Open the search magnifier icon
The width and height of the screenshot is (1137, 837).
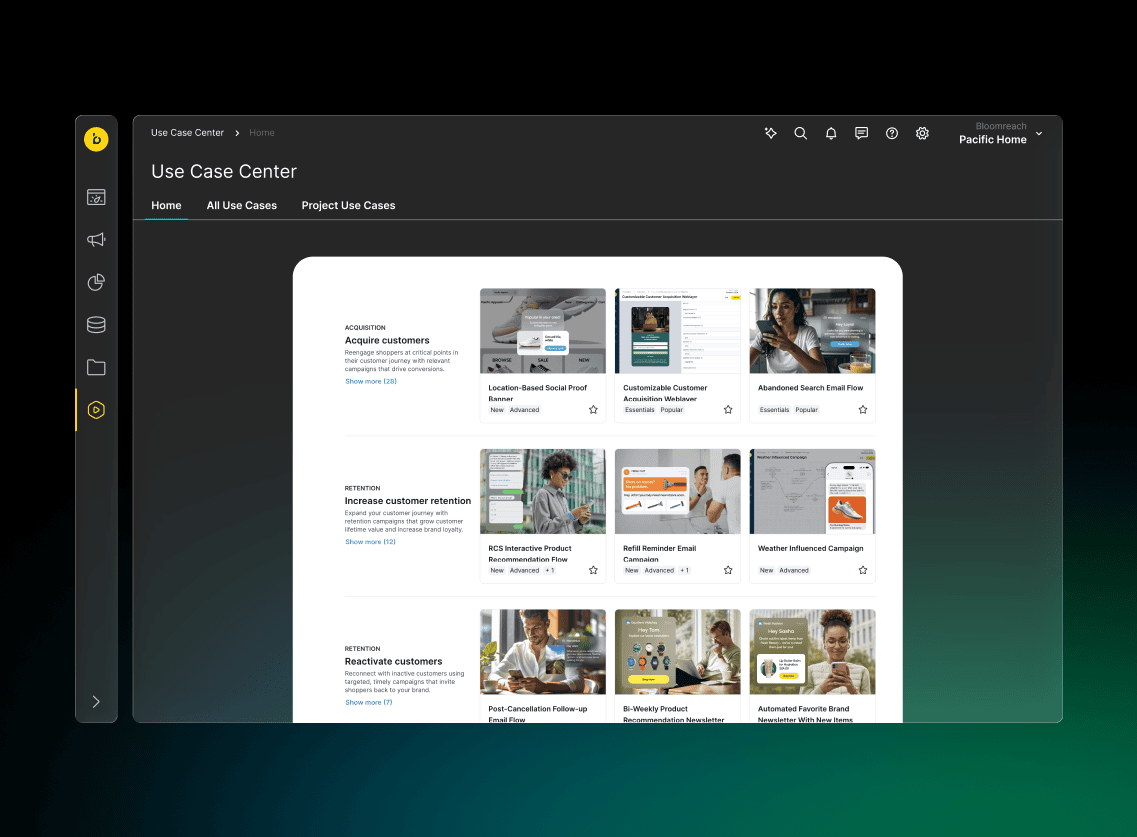800,133
